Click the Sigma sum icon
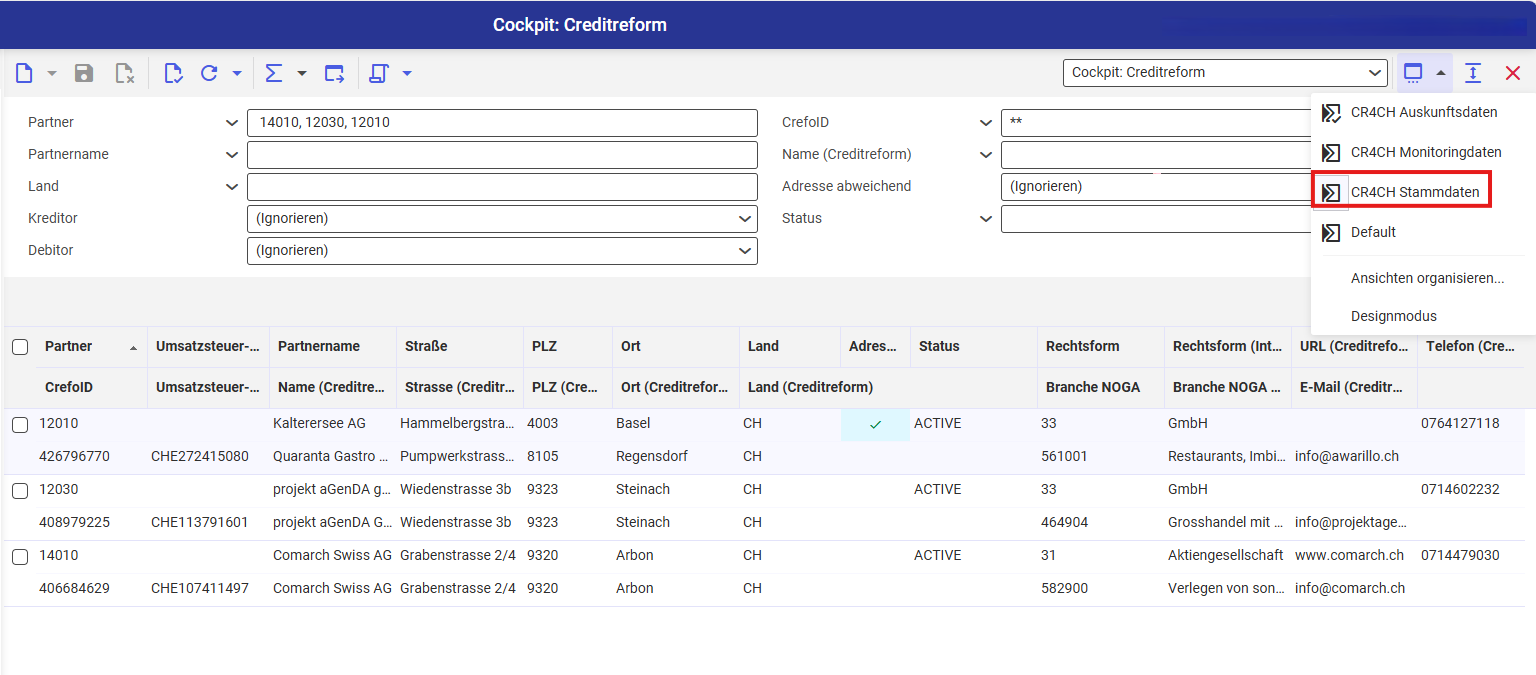1536x675 pixels. 273,73
